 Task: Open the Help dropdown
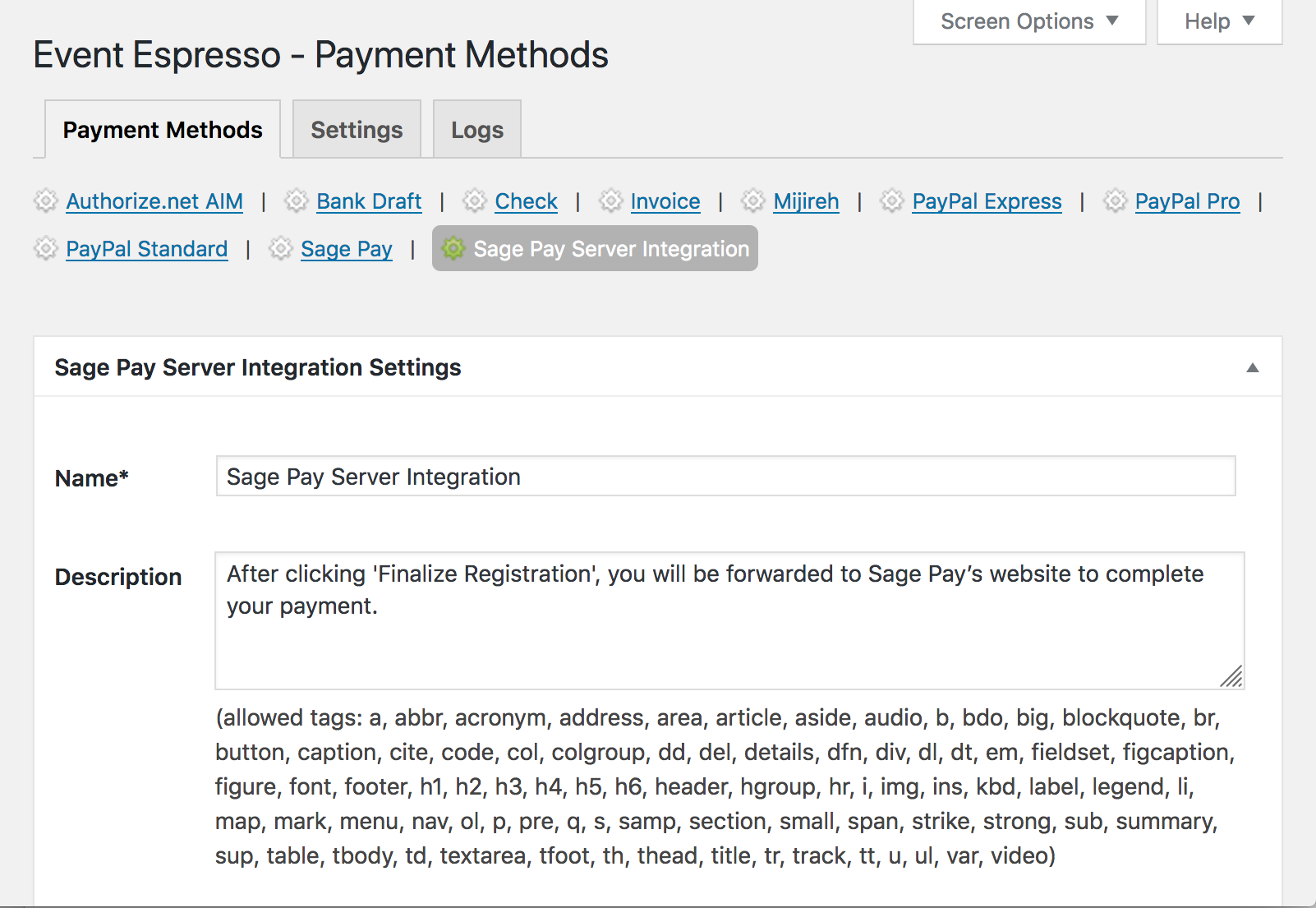pyautogui.click(x=1220, y=21)
